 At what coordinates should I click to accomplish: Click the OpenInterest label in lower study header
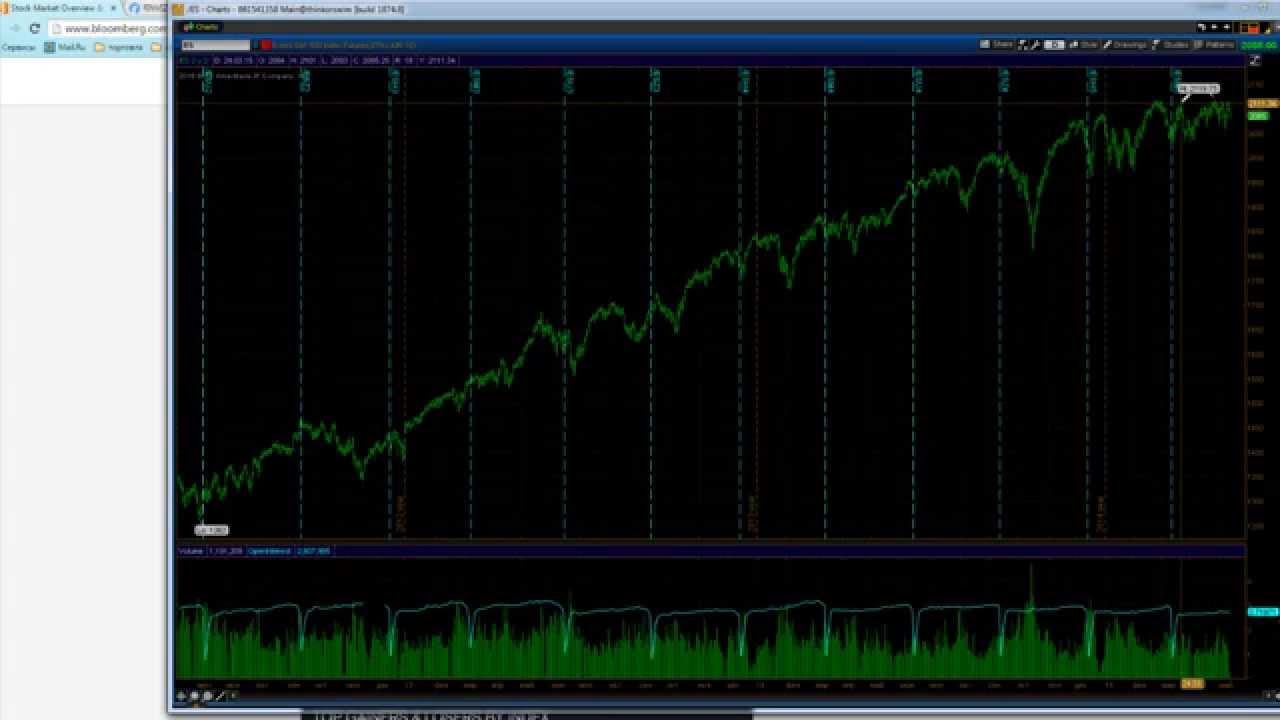coord(269,551)
